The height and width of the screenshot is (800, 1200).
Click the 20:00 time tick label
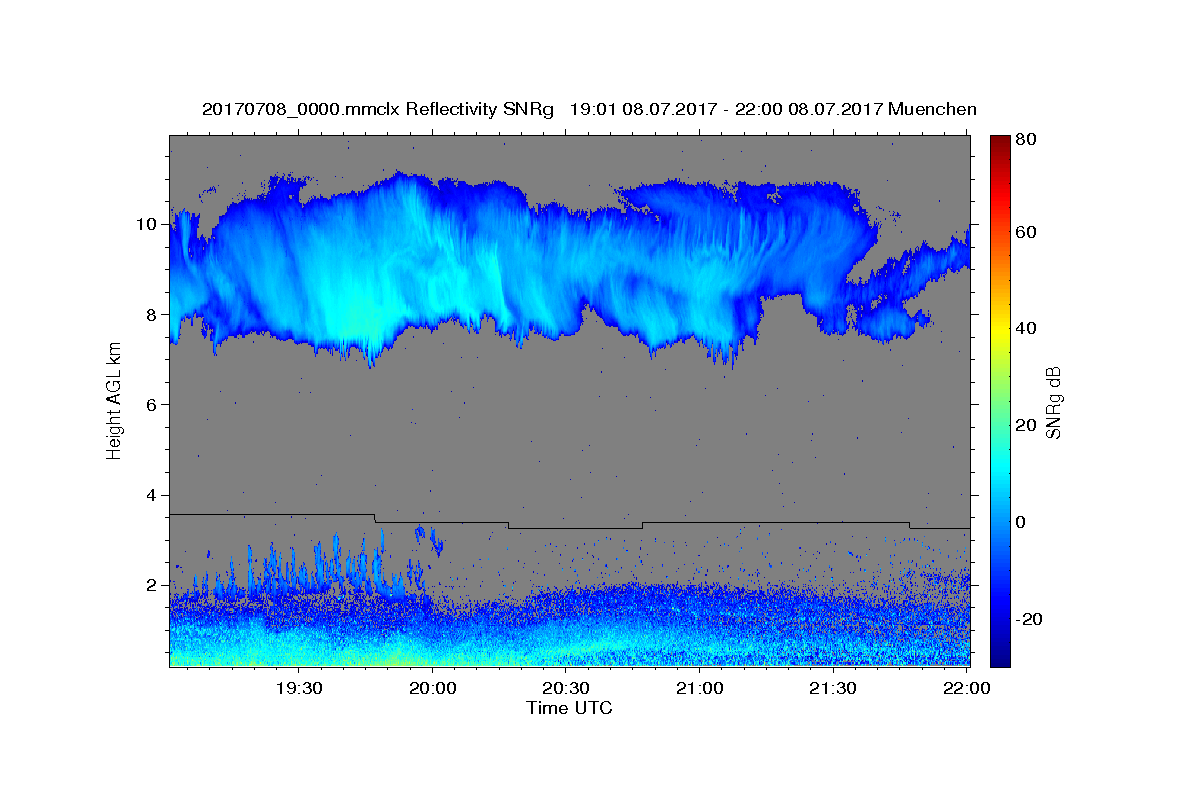click(433, 688)
